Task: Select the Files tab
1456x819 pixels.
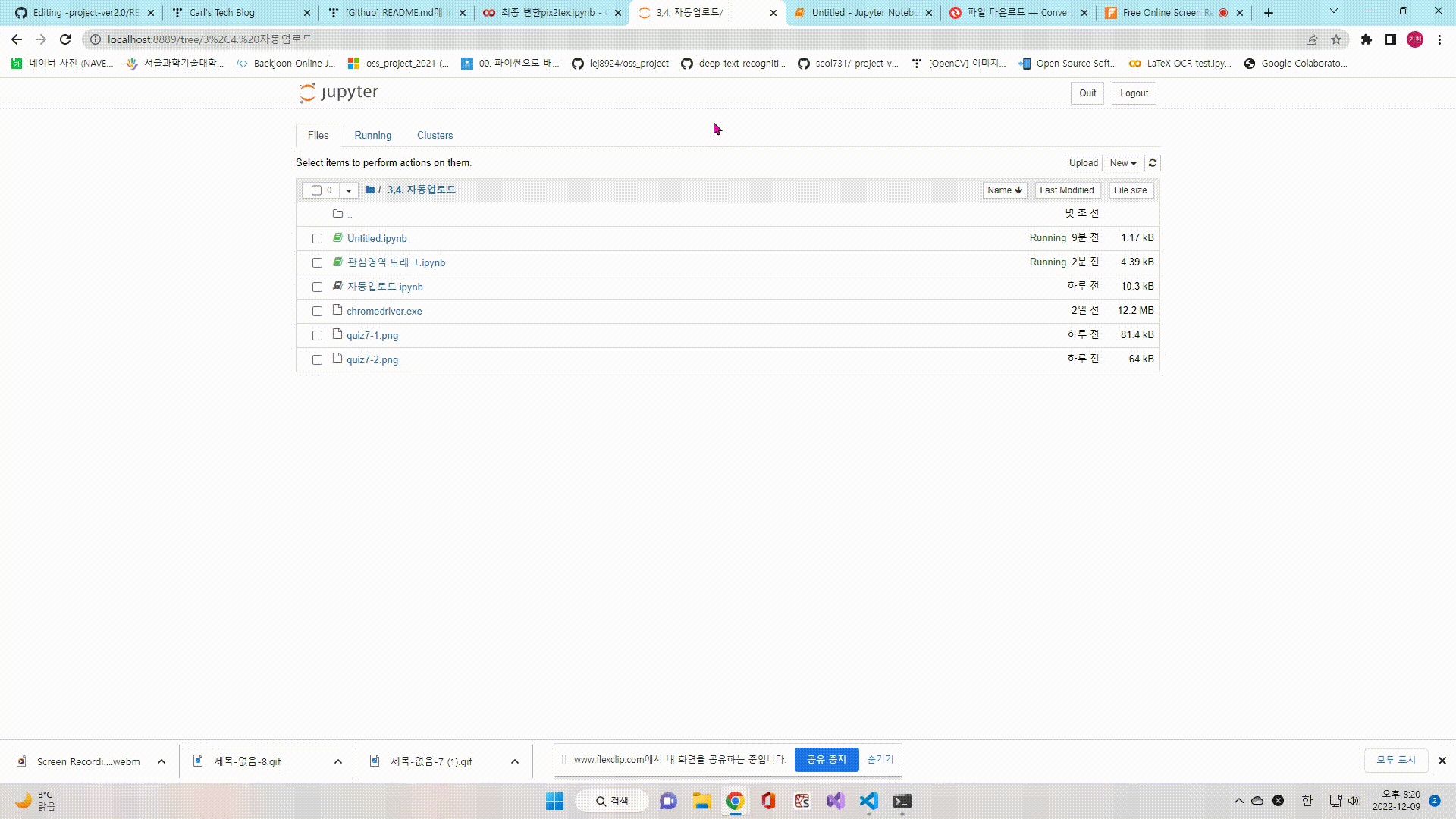Action: point(318,135)
